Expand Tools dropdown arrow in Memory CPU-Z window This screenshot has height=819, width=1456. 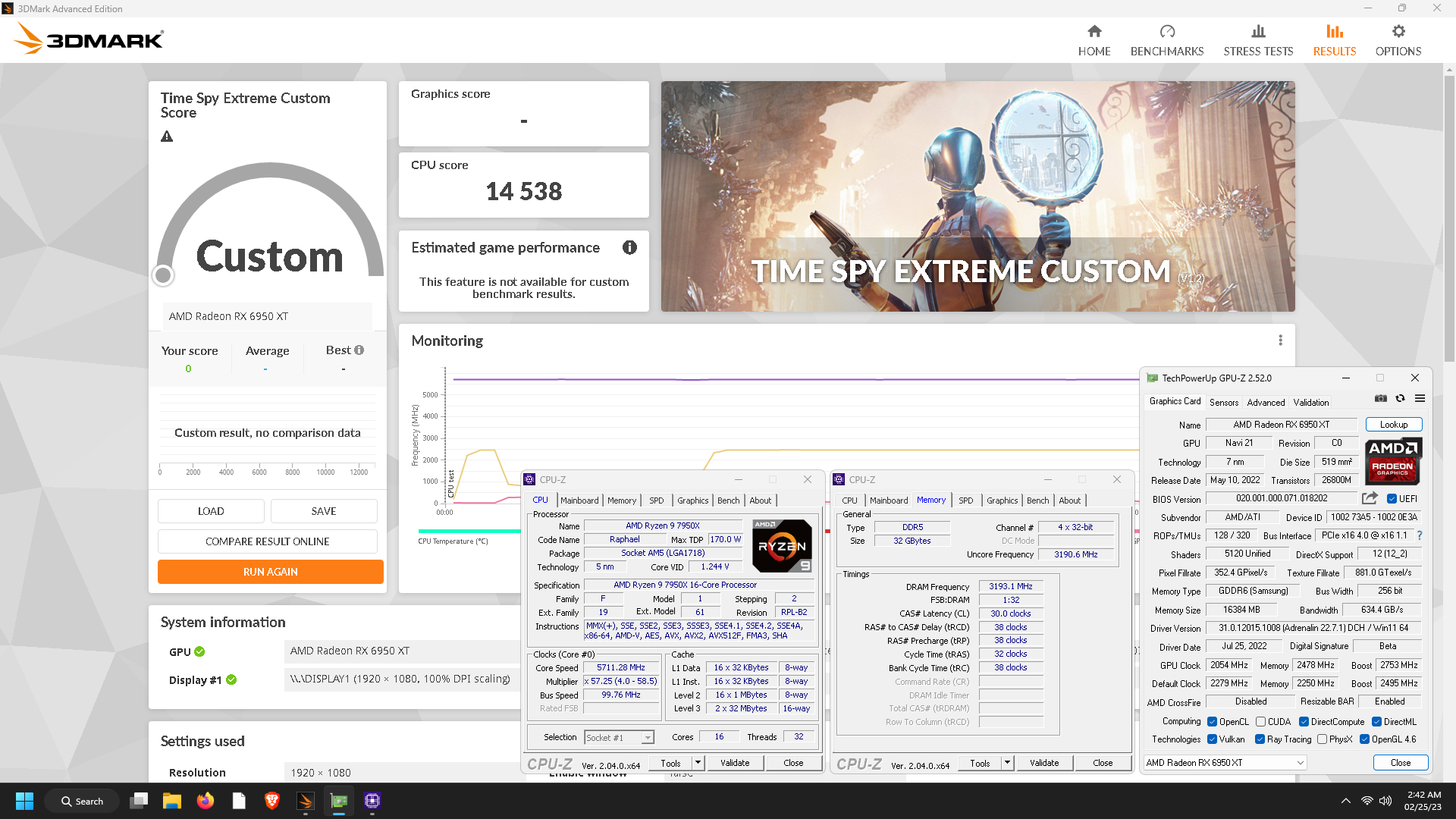[x=1007, y=763]
